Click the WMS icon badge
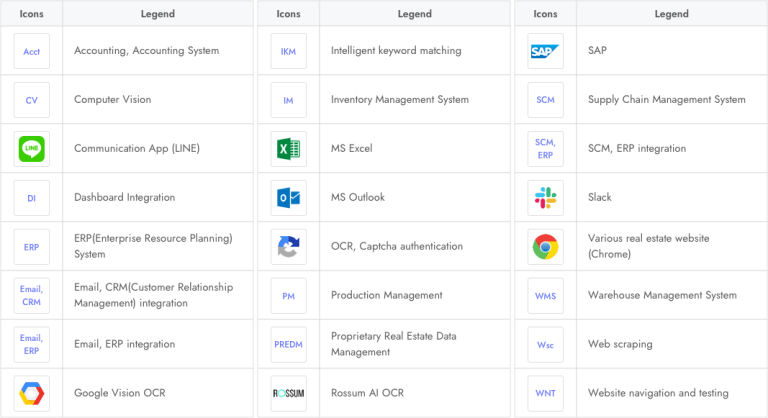 [545, 295]
